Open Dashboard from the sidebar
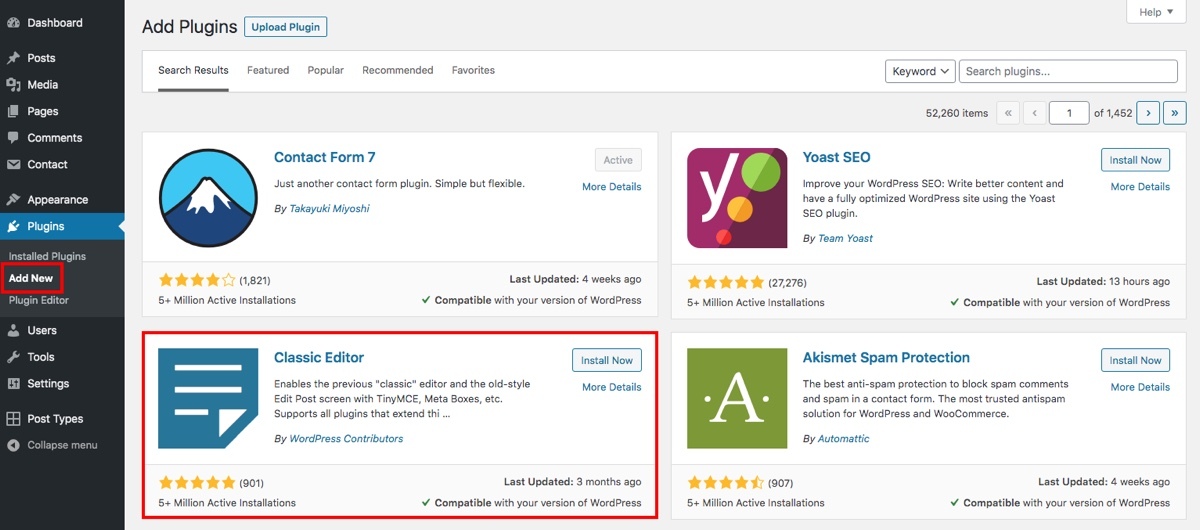 [x=55, y=22]
